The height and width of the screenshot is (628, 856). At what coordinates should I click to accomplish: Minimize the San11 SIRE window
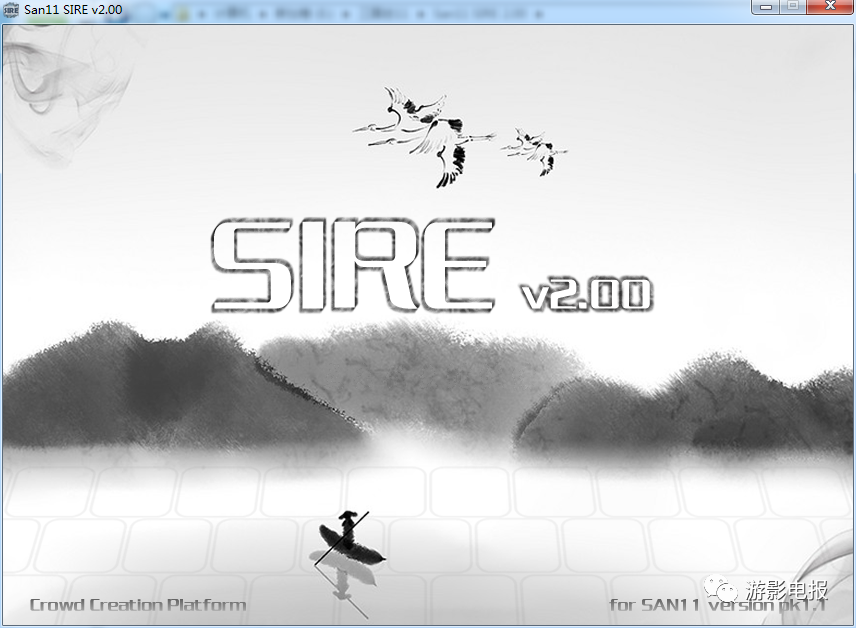point(766,7)
